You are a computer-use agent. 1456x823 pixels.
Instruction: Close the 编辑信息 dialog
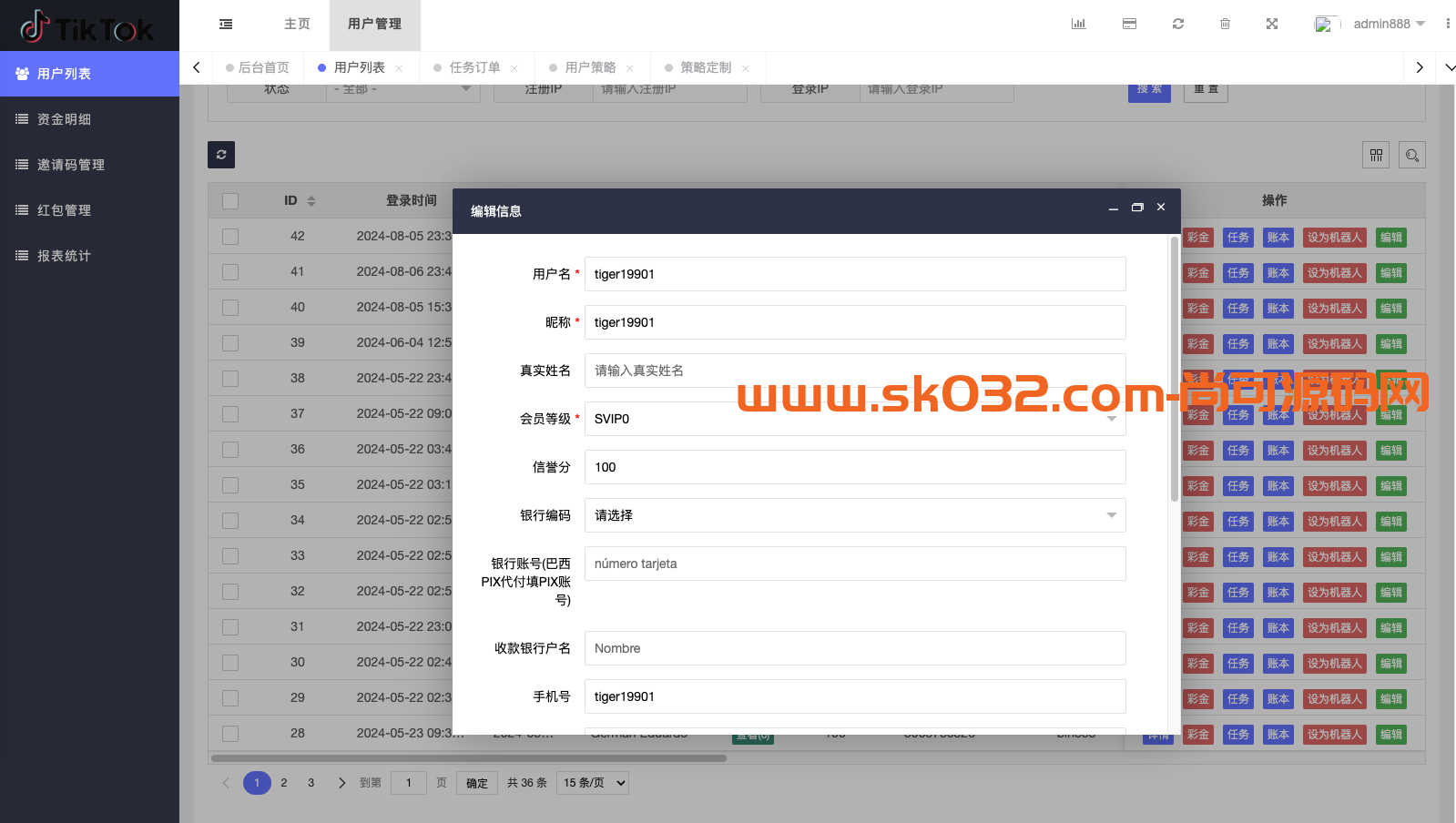[x=1161, y=208]
